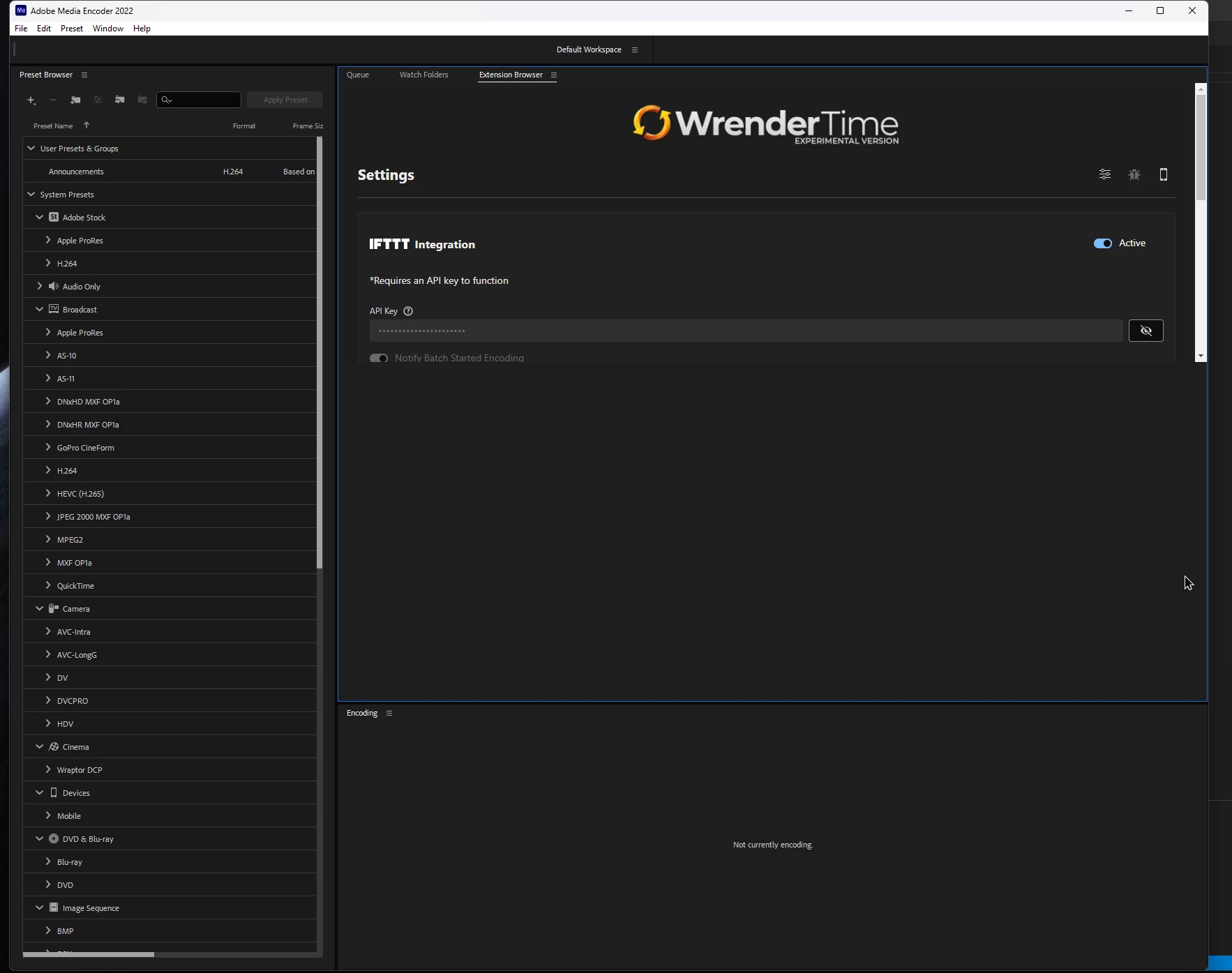Click the Frame Size column header
This screenshot has height=973, width=1232.
pyautogui.click(x=308, y=126)
